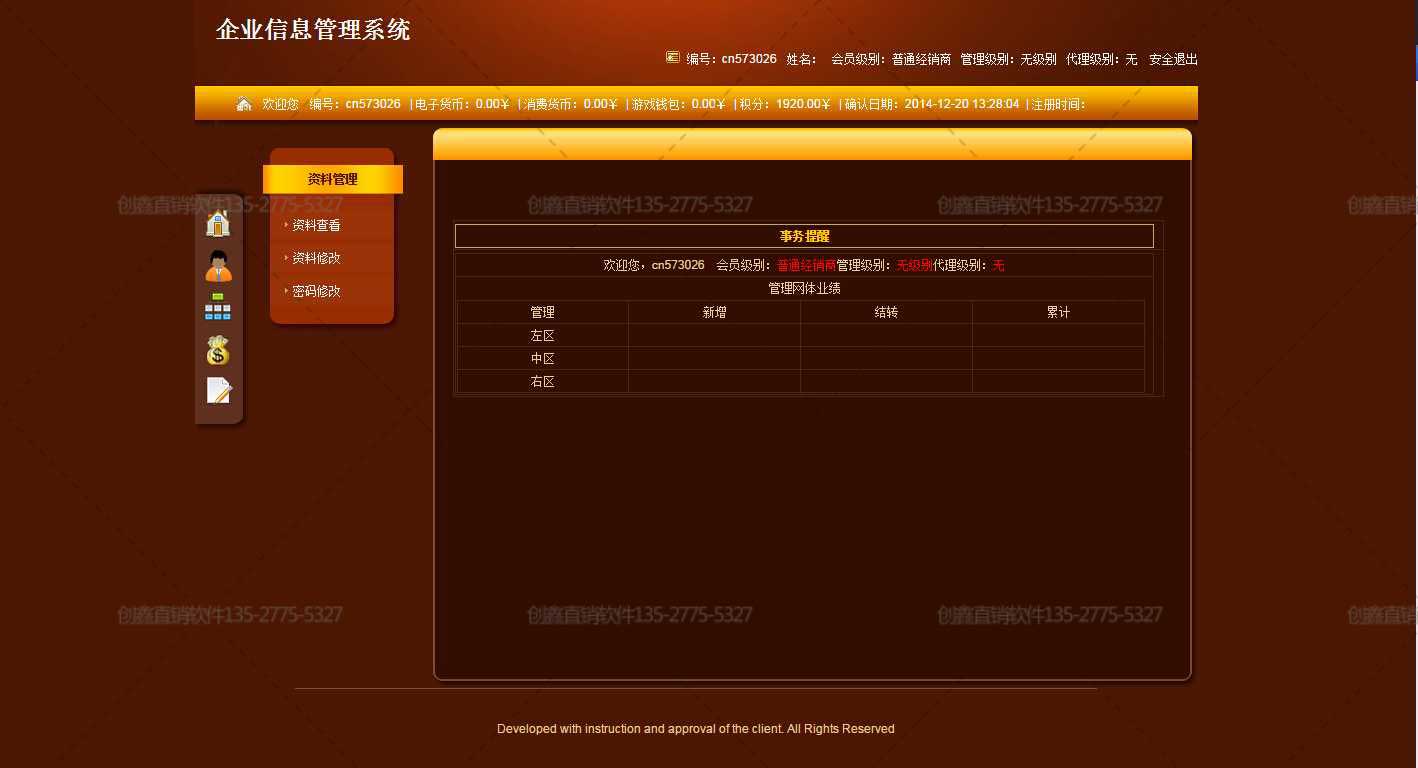
Task: Click the 左区 row label
Action: pos(542,336)
